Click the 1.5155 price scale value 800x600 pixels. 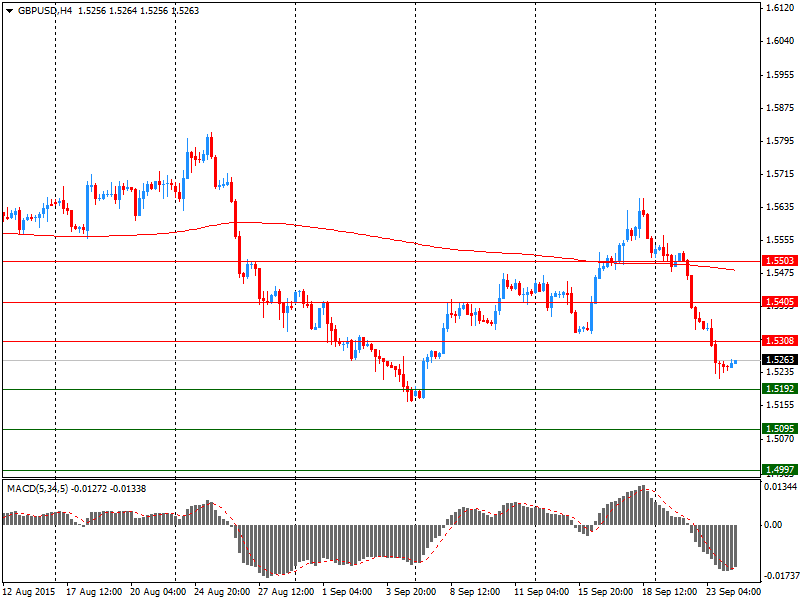coord(781,405)
